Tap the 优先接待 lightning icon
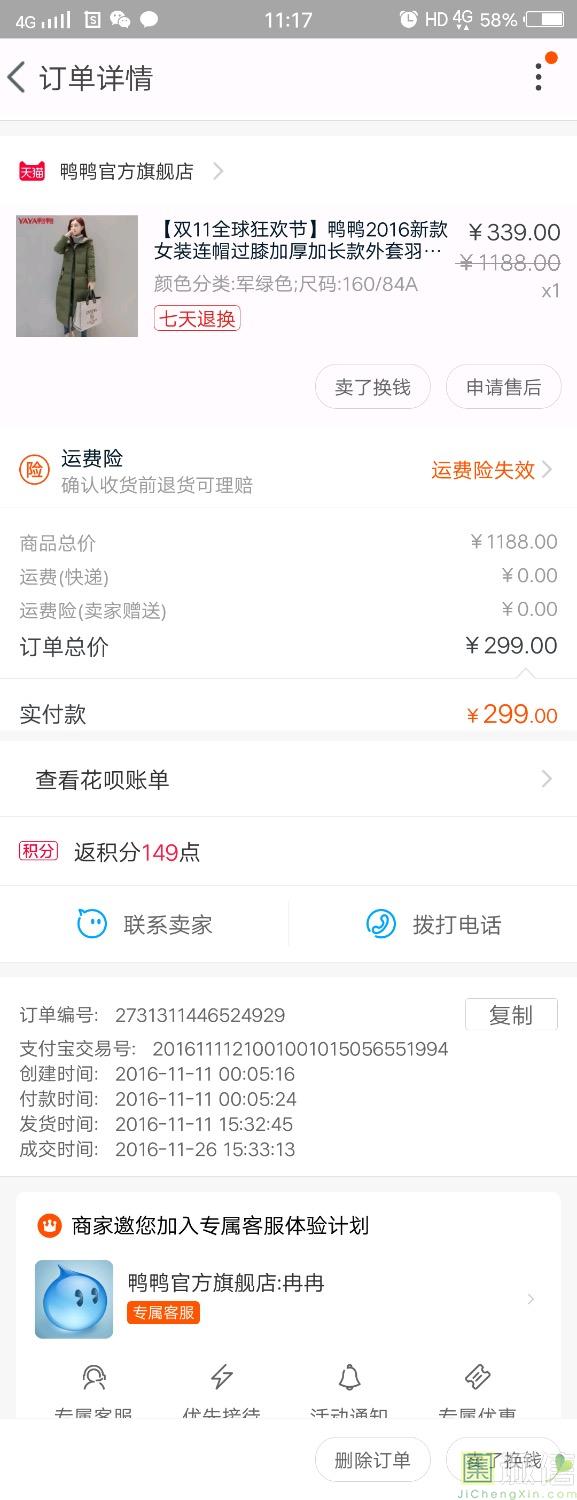Image resolution: width=577 pixels, height=1500 pixels. pyautogui.click(x=222, y=1378)
